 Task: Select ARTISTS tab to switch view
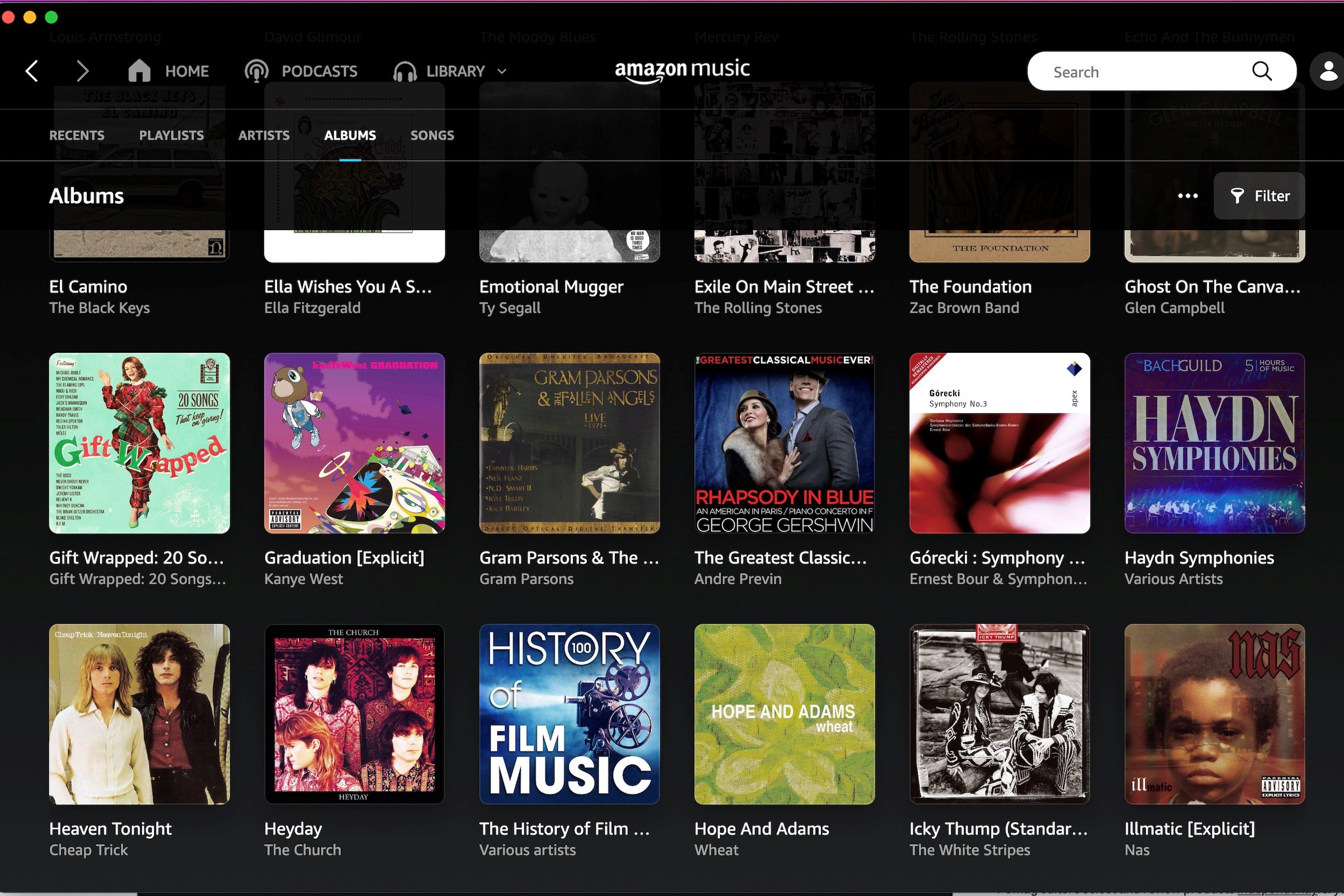coord(263,135)
